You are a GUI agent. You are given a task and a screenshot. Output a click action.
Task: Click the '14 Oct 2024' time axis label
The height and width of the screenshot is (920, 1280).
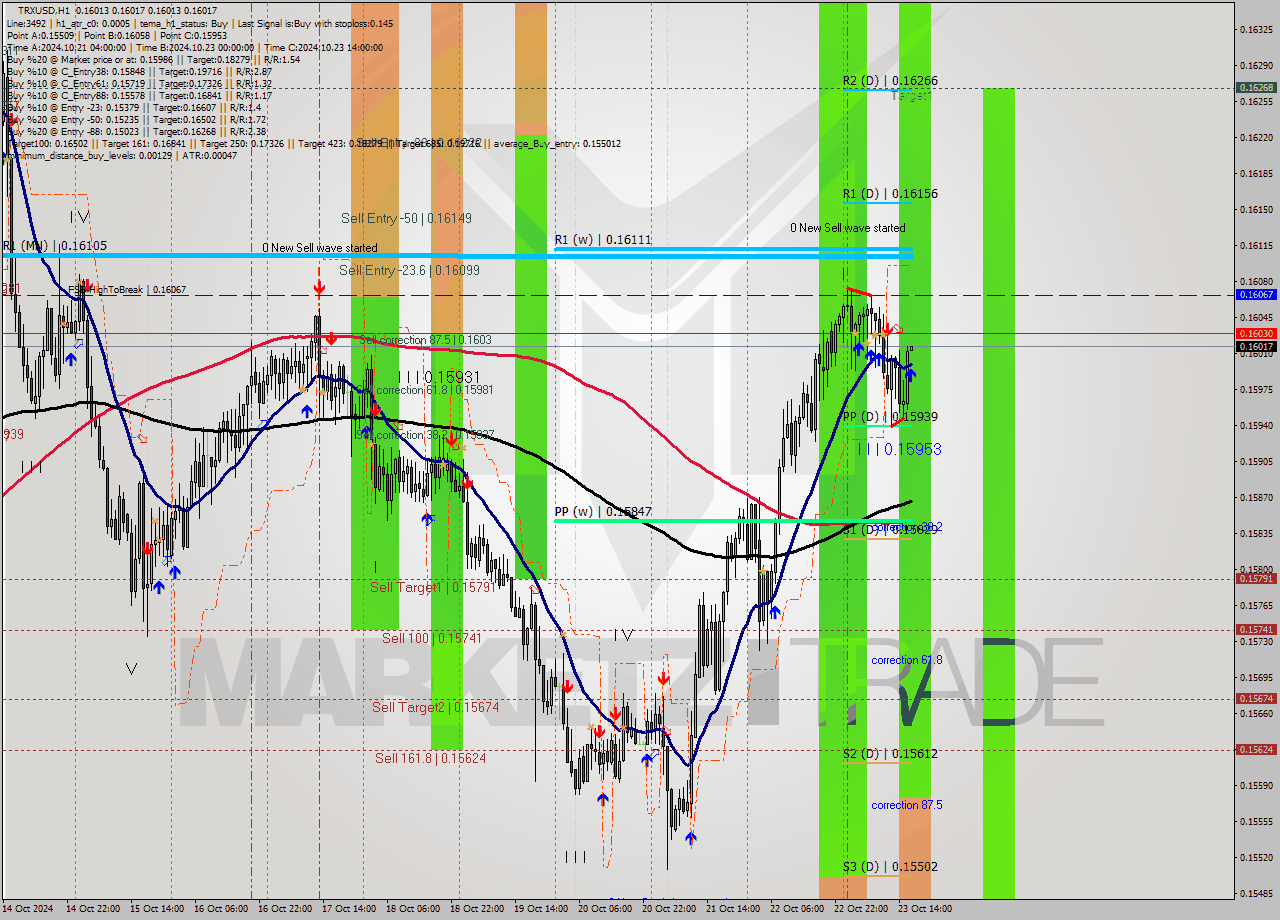27,909
